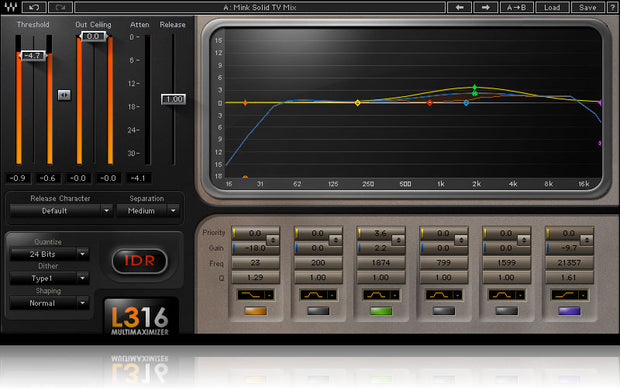The width and height of the screenshot is (620, 388).
Task: Toggle the threshold/ceiling link button
Action: [64, 95]
